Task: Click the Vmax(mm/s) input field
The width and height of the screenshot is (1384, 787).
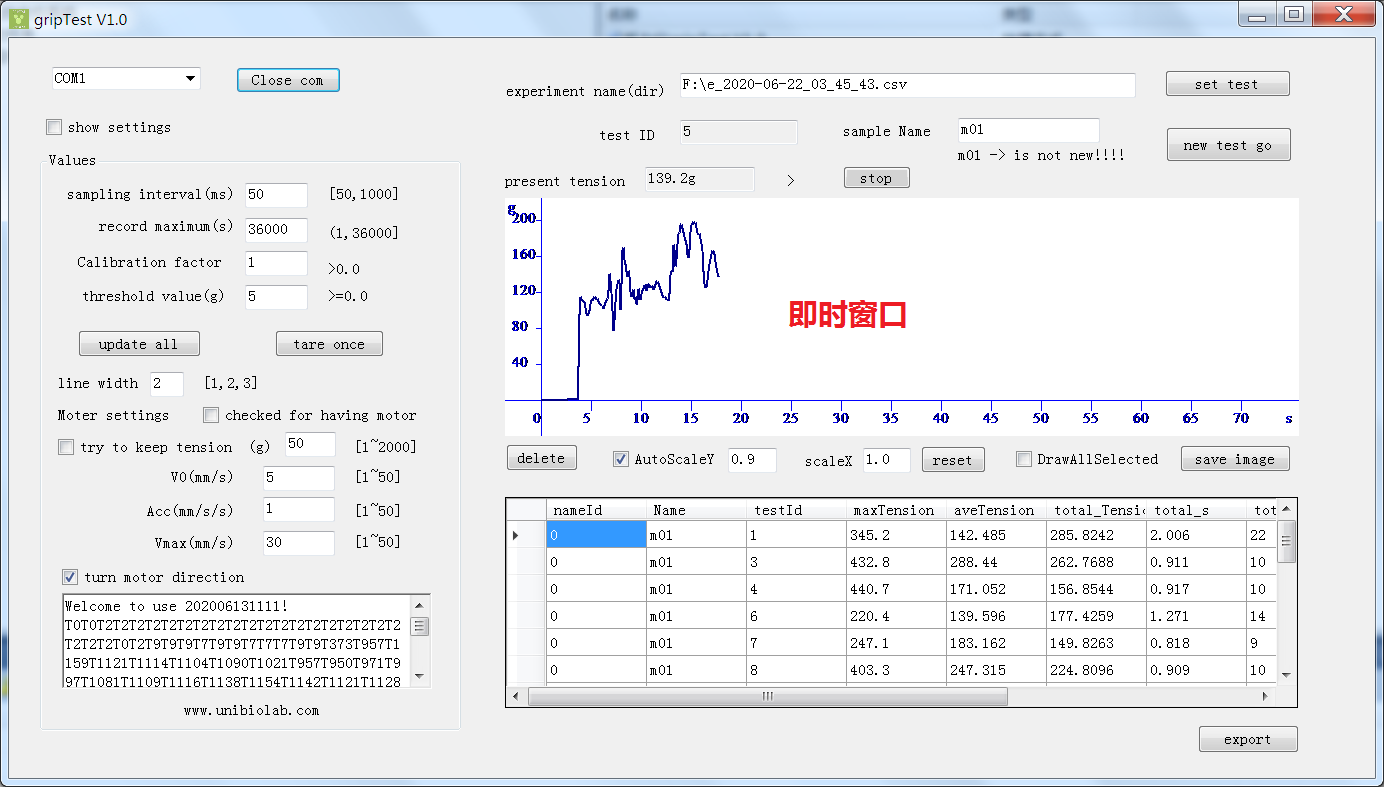Action: [299, 543]
